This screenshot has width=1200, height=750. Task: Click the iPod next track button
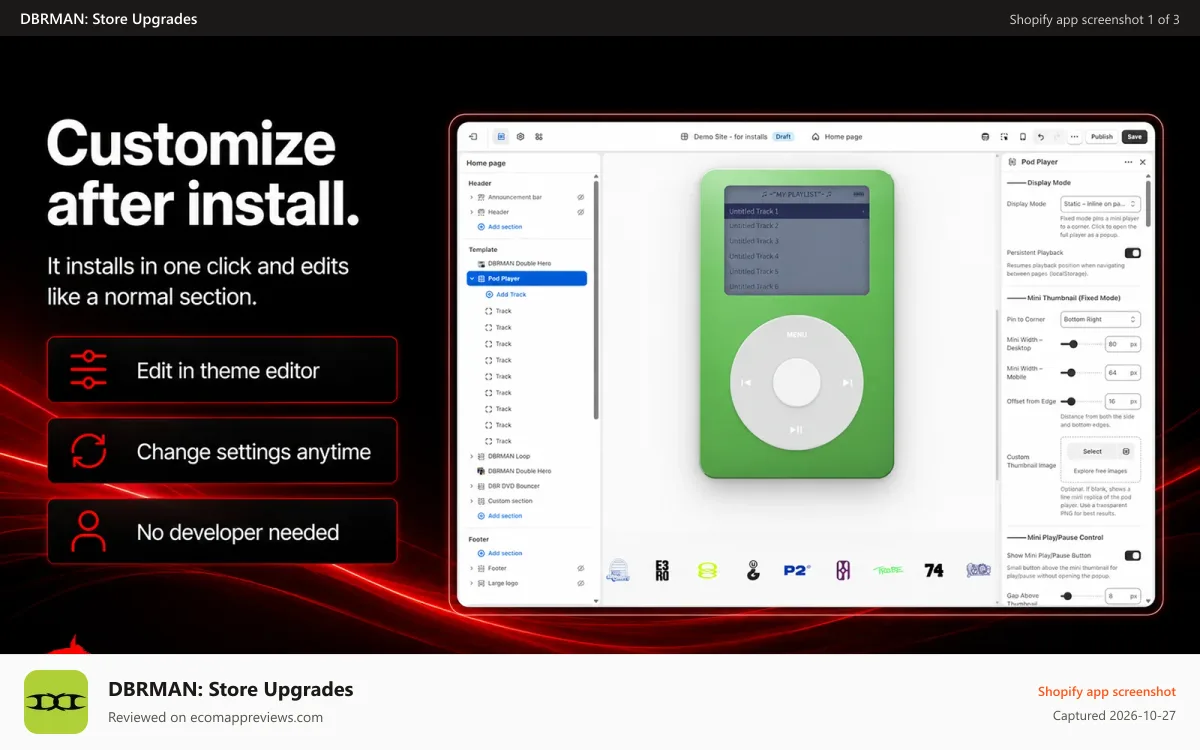[x=847, y=382]
